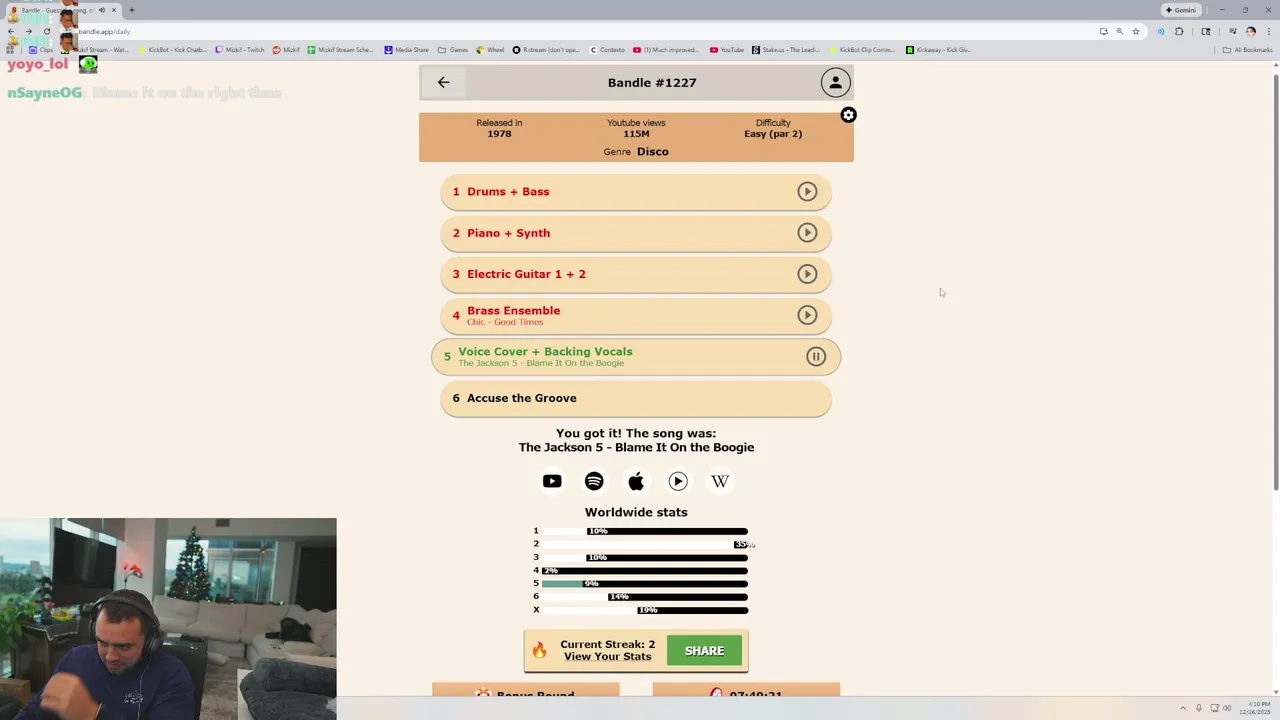
Task: Click the Youtube views 115M text
Action: click(x=636, y=128)
